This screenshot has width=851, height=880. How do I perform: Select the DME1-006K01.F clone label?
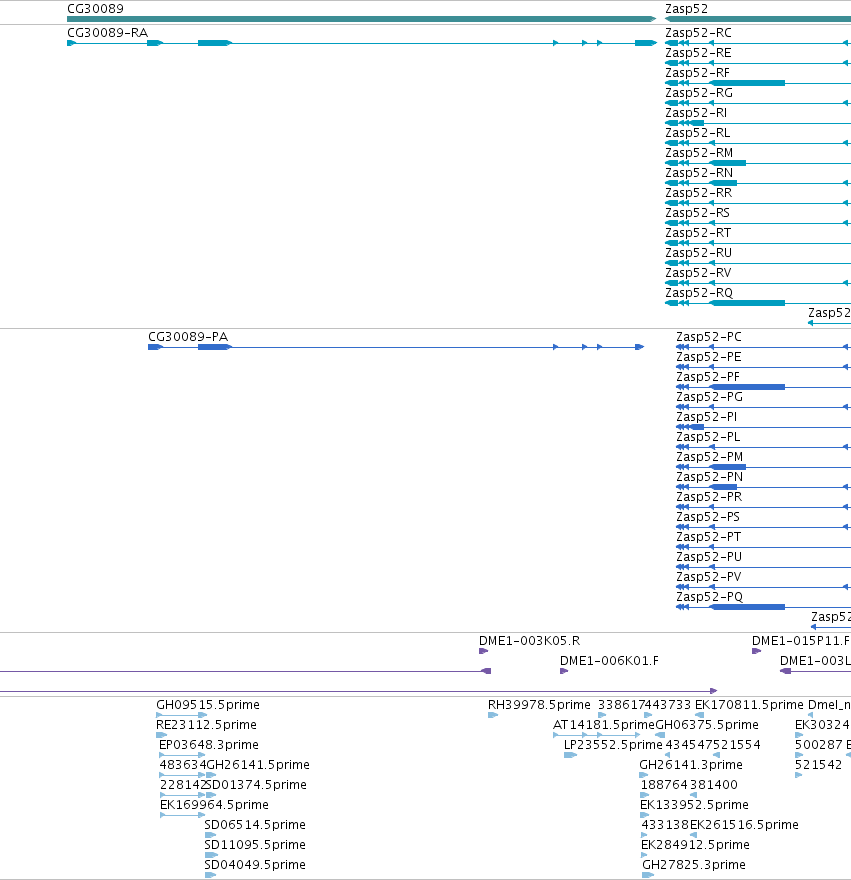[x=610, y=661]
